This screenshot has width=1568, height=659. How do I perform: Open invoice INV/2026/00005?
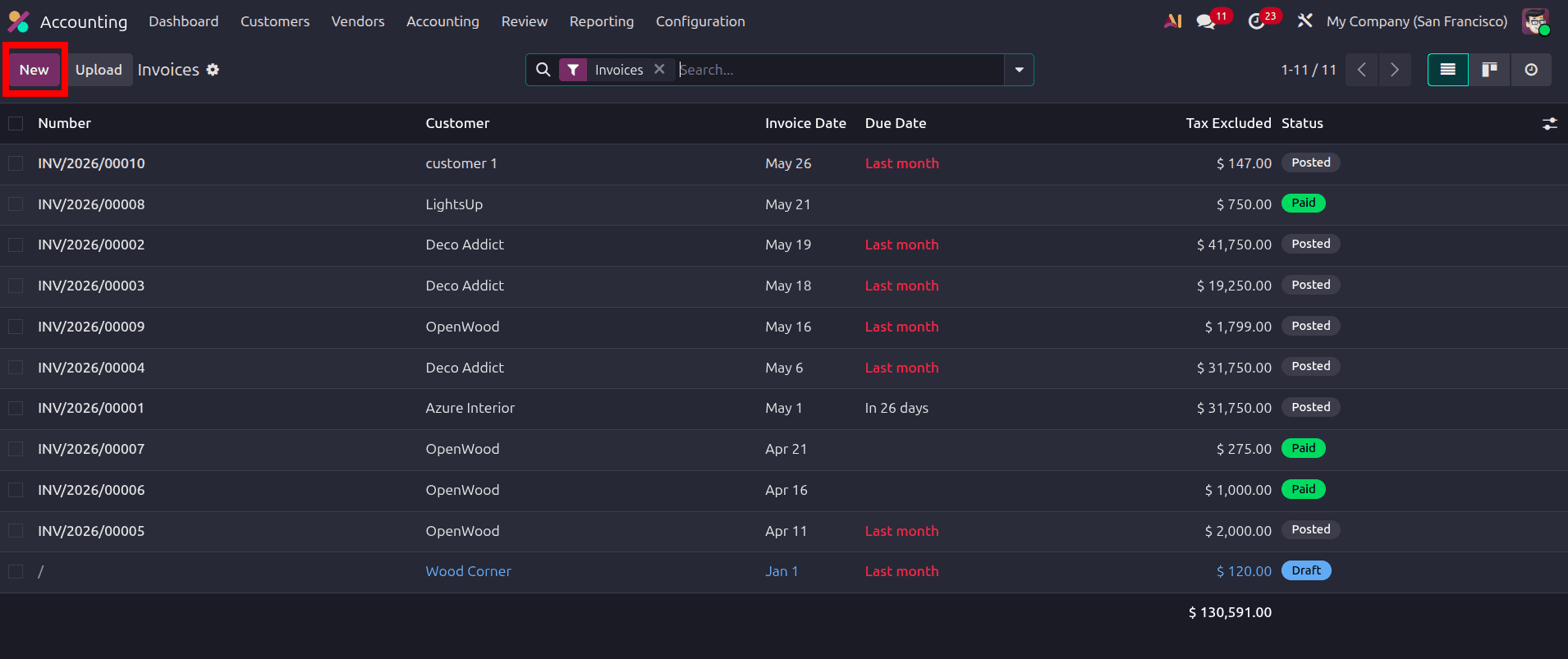[91, 531]
